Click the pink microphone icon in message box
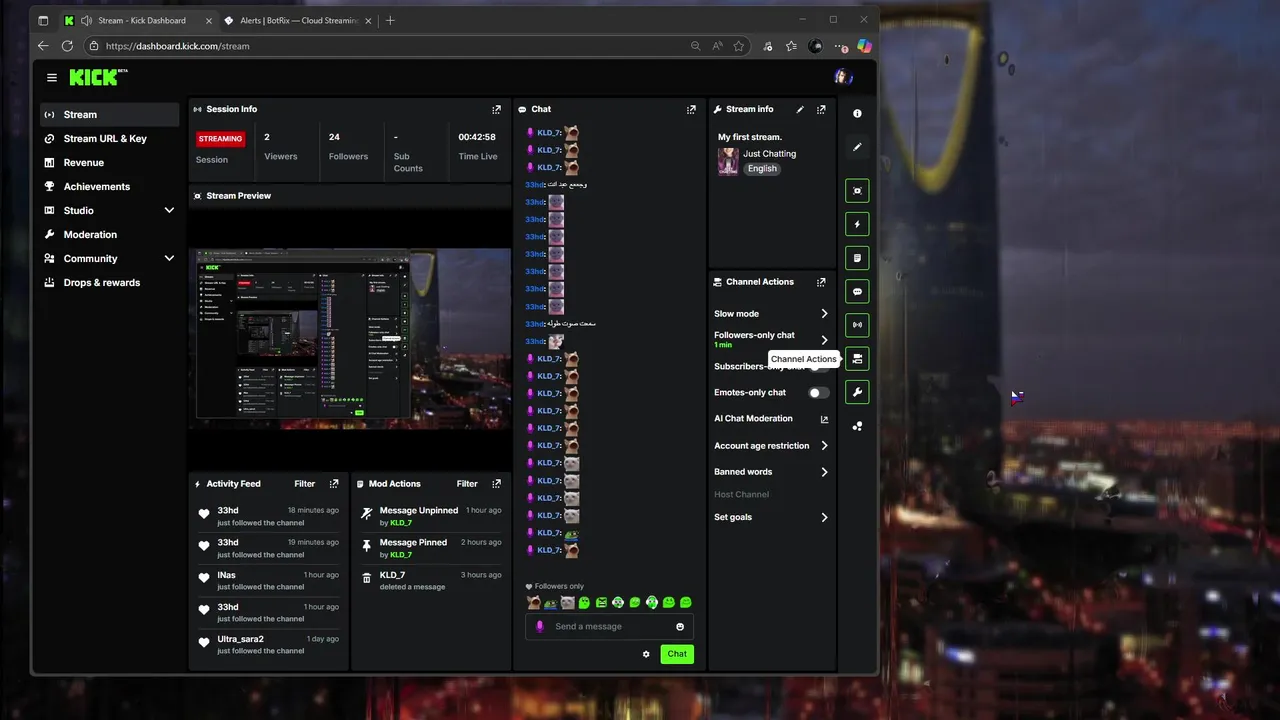 coord(540,627)
